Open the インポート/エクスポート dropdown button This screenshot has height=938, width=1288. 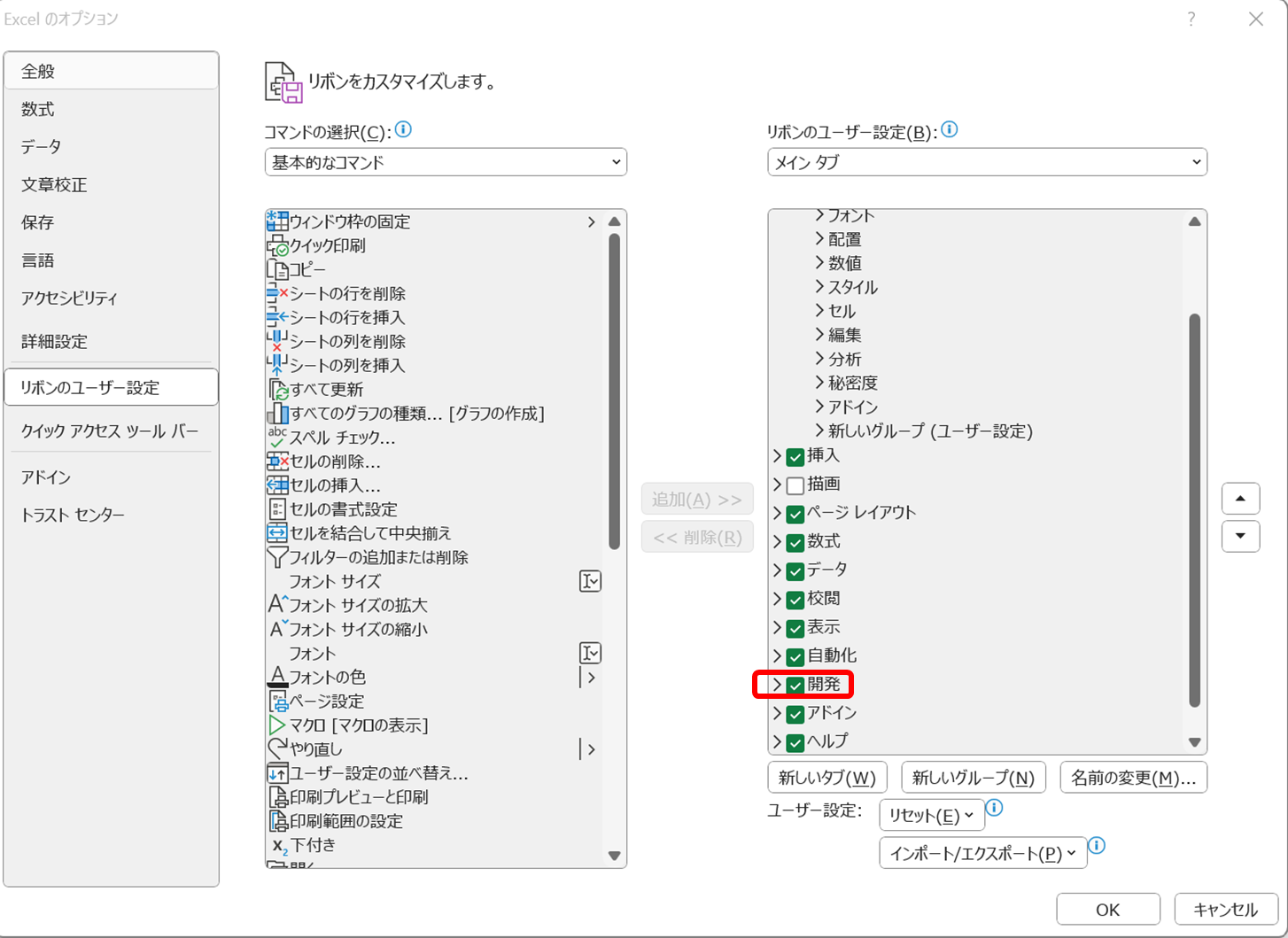click(x=982, y=853)
